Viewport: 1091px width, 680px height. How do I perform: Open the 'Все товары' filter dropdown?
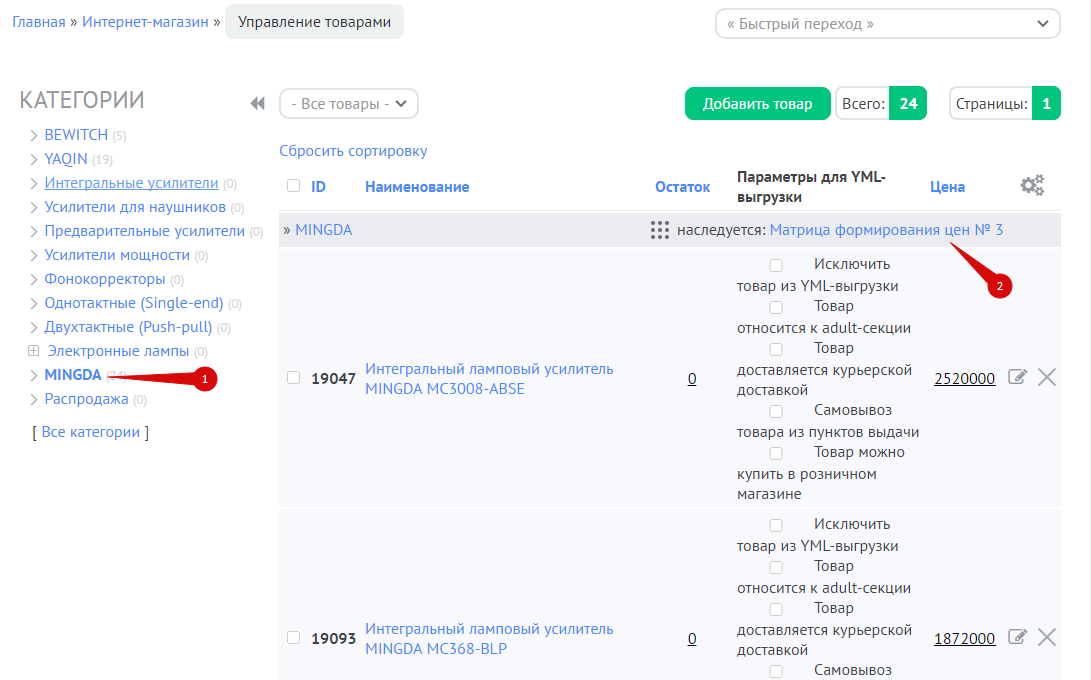(348, 104)
